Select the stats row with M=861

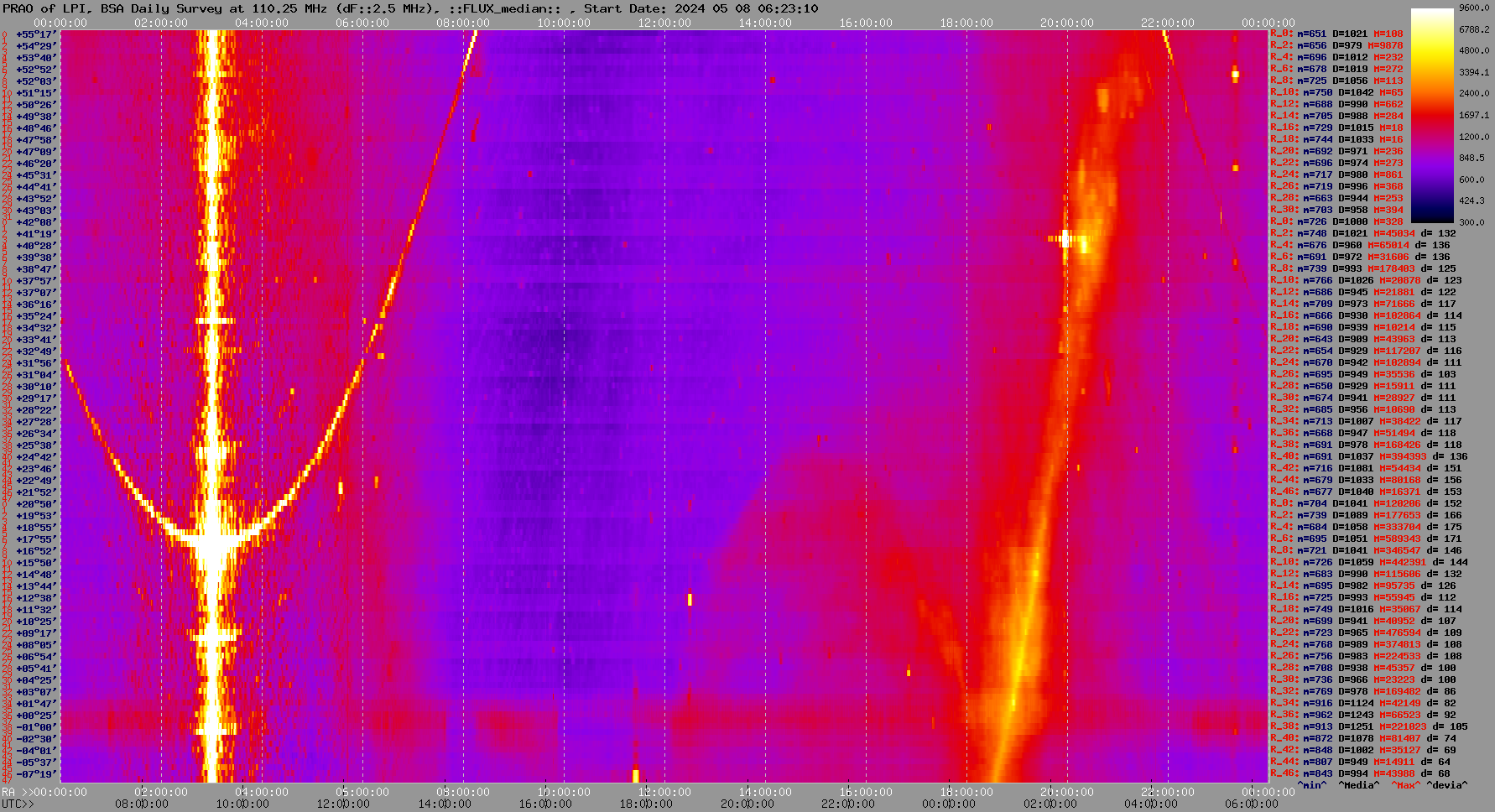click(1337, 175)
